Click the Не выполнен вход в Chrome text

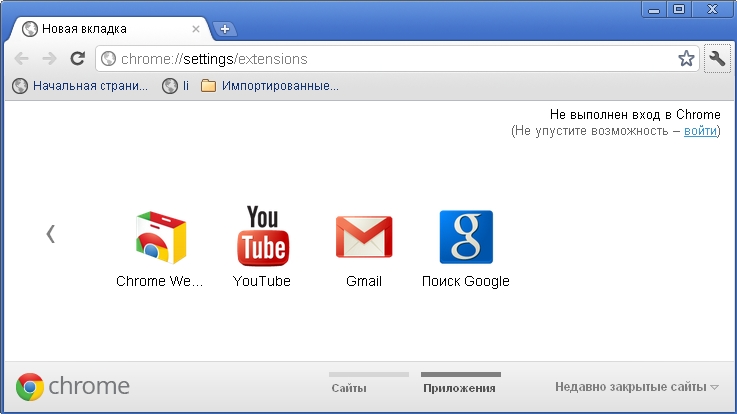click(635, 115)
